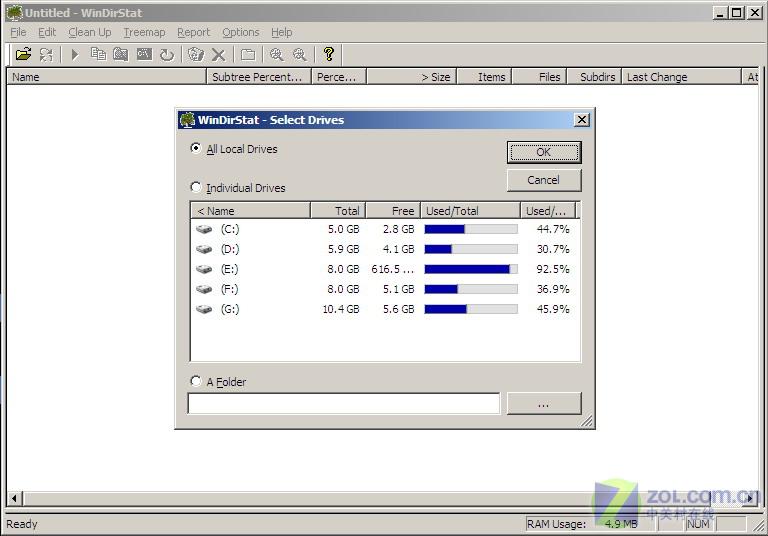Click the D: drive icon
The width and height of the screenshot is (768, 536).
click(204, 249)
